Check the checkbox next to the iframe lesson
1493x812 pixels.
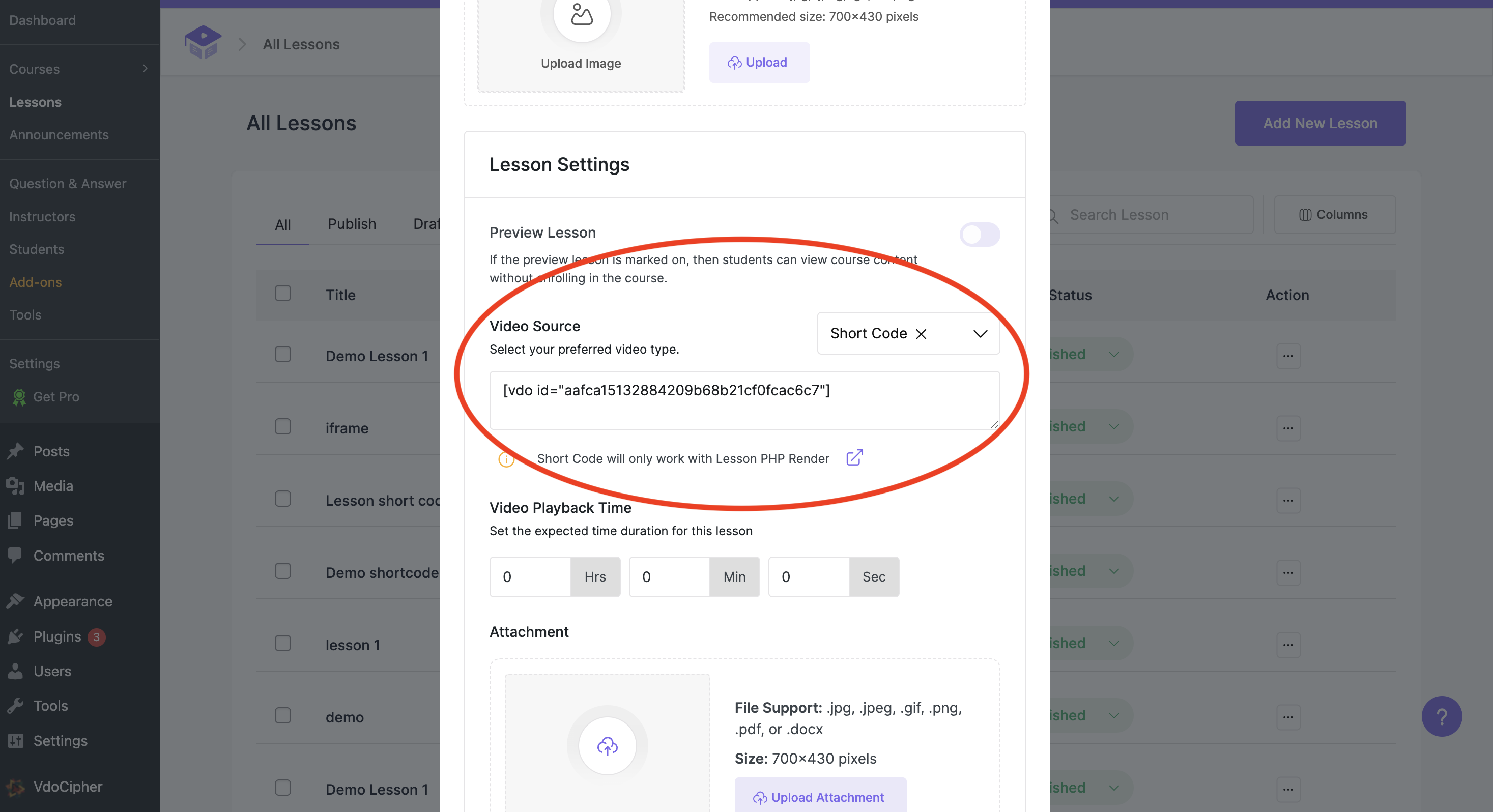pyautogui.click(x=283, y=426)
